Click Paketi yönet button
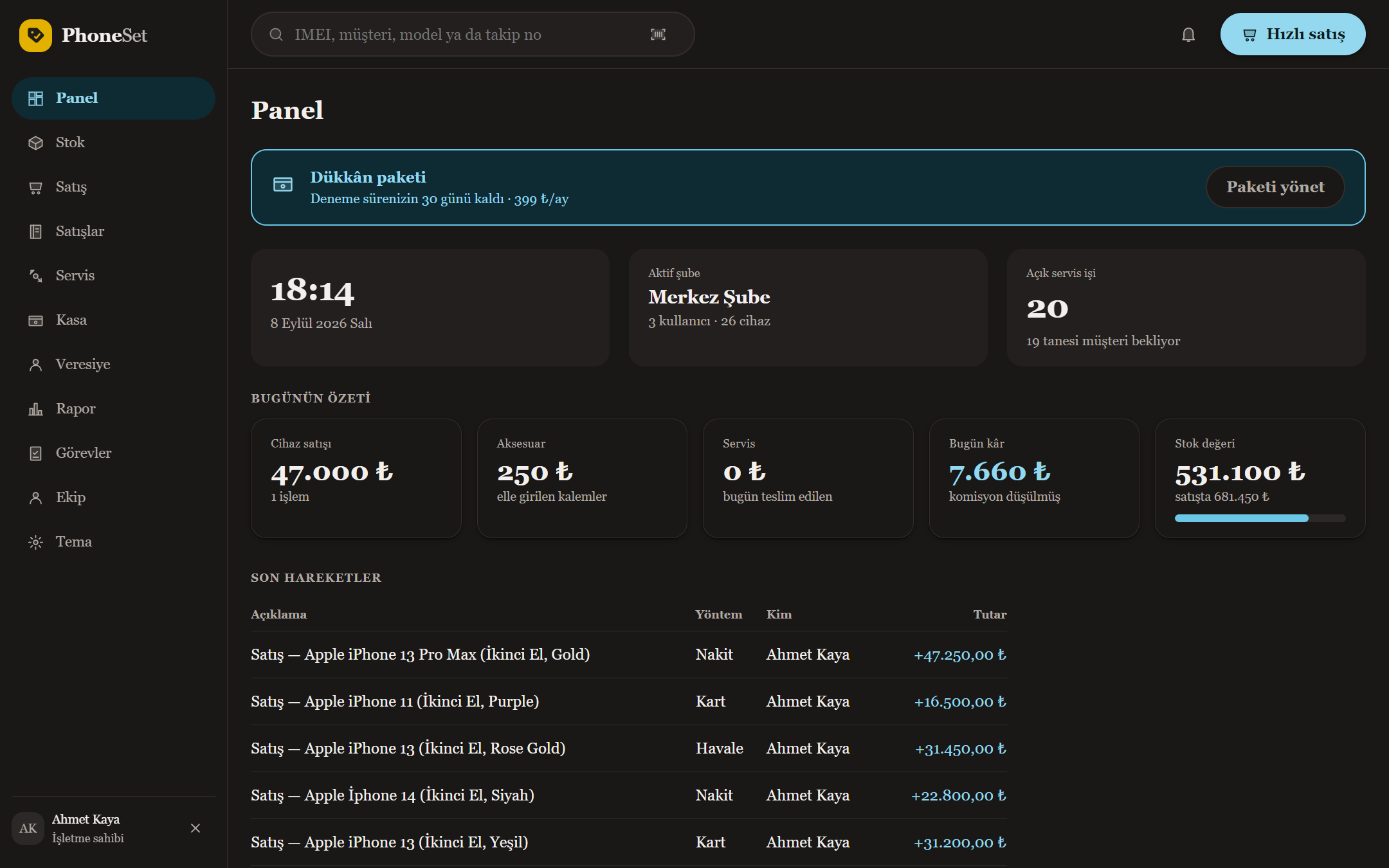 (x=1275, y=187)
